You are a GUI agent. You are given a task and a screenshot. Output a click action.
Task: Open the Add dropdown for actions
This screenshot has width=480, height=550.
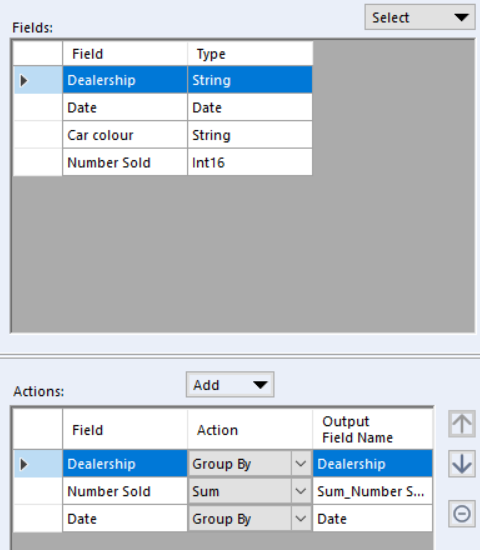pyautogui.click(x=230, y=385)
